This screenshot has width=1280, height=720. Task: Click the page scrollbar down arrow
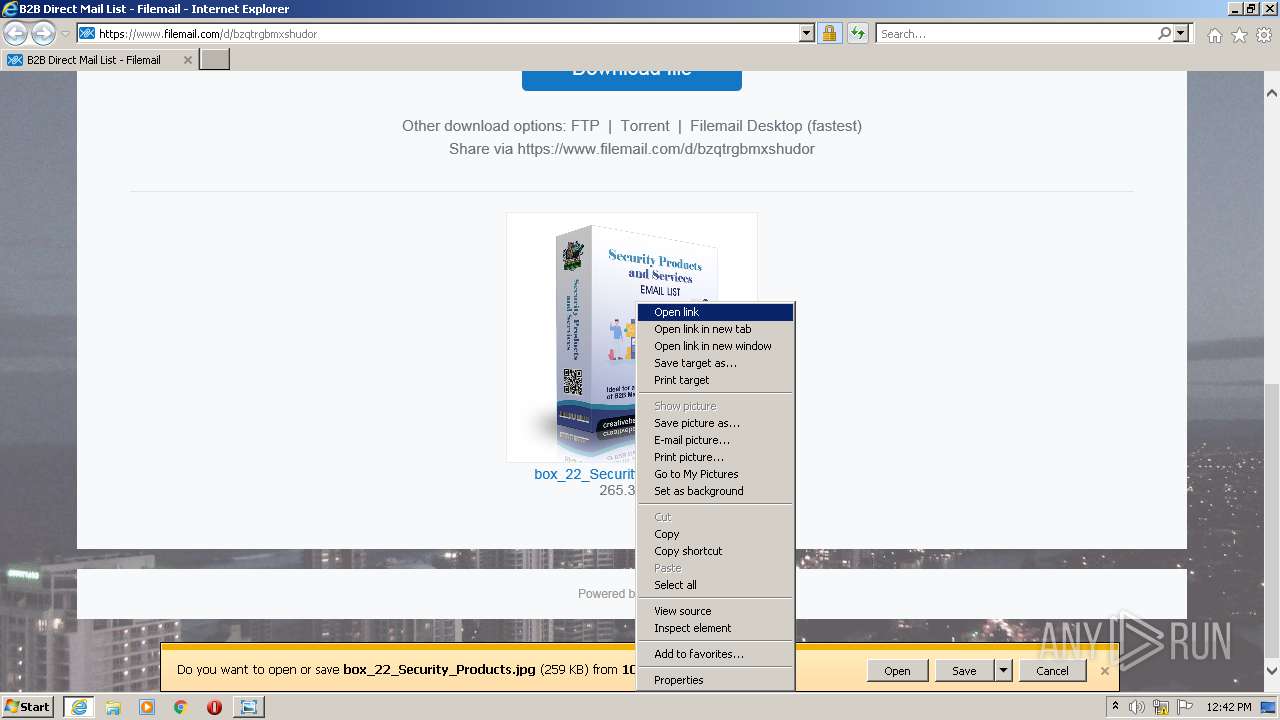coord(1272,671)
